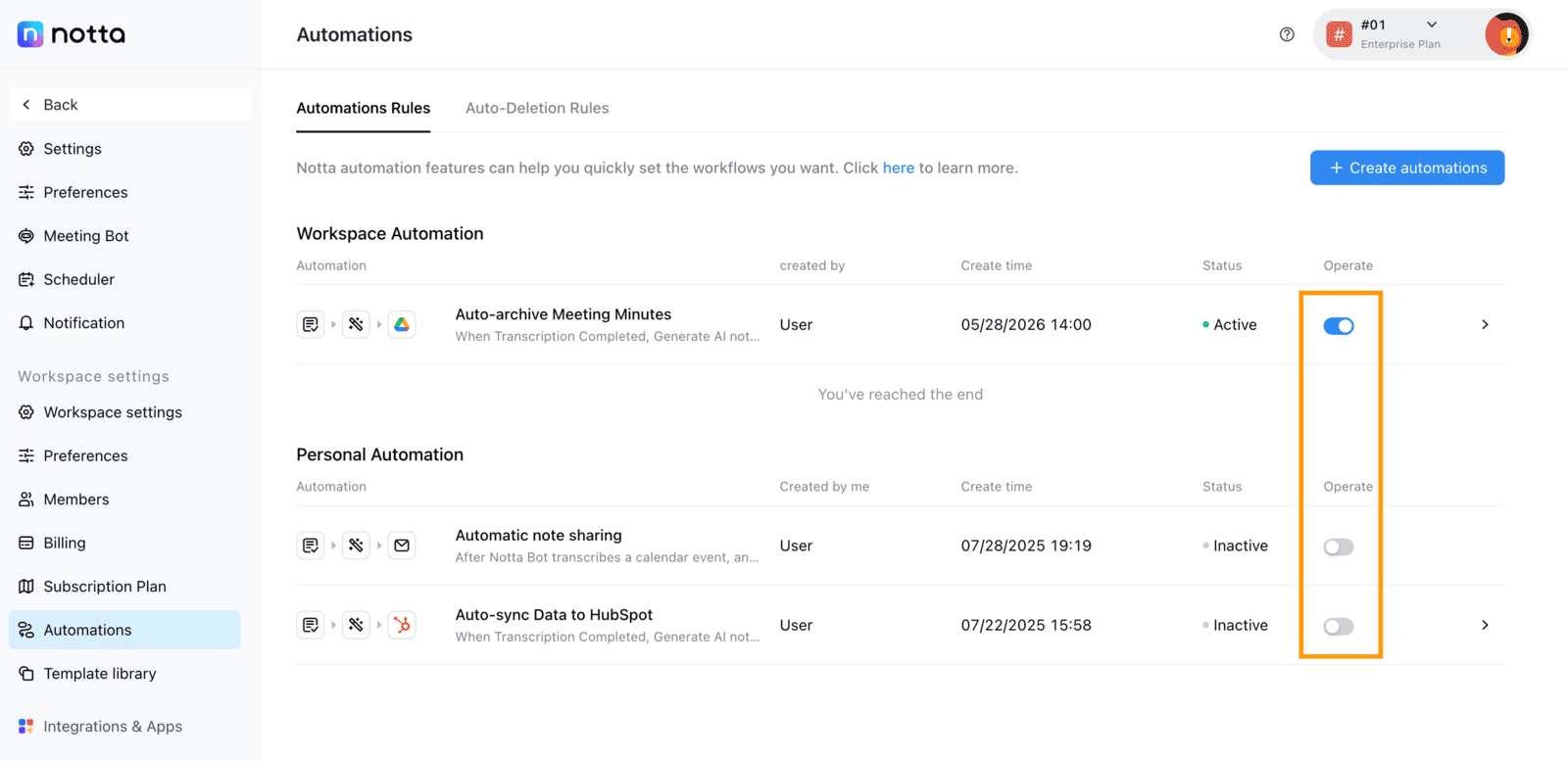Click the email envelope icon in note sharing row
The width and height of the screenshot is (1568, 761).
[x=402, y=546]
